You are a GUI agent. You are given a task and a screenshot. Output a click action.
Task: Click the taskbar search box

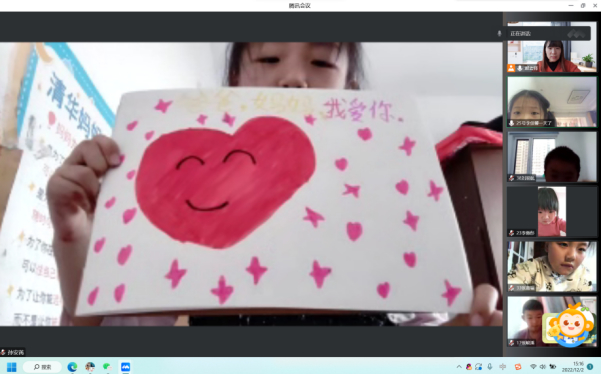pos(42,367)
